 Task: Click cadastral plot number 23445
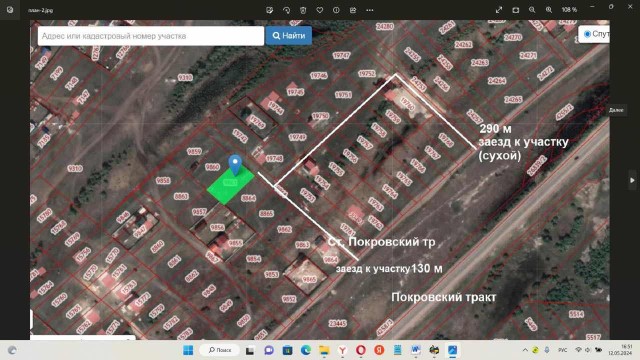[338, 323]
